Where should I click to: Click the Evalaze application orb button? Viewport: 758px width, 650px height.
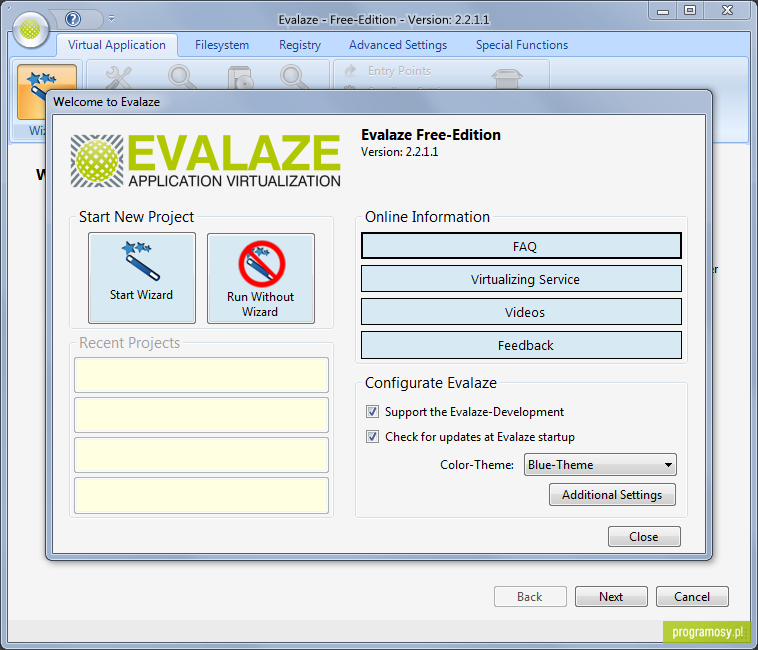click(30, 30)
